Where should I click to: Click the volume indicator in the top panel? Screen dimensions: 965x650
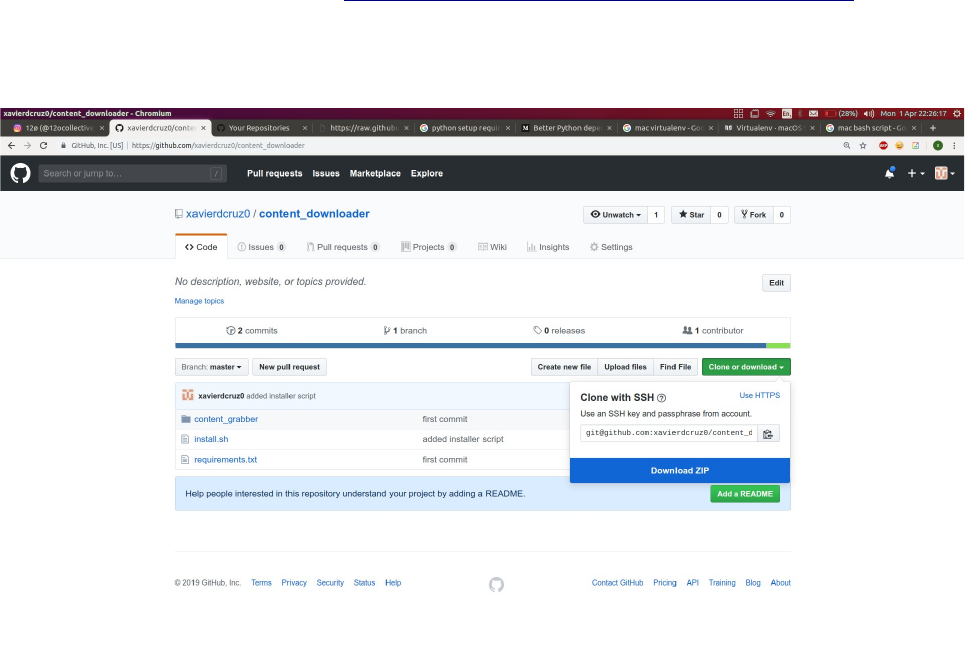click(869, 113)
